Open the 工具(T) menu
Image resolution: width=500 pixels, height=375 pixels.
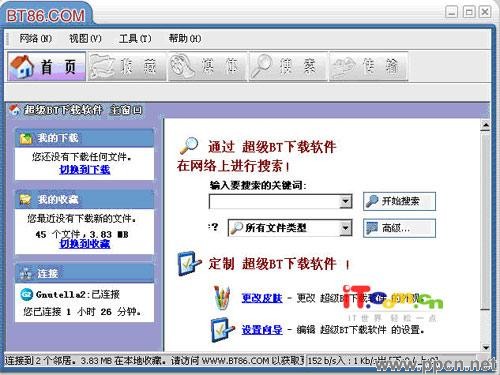click(135, 39)
